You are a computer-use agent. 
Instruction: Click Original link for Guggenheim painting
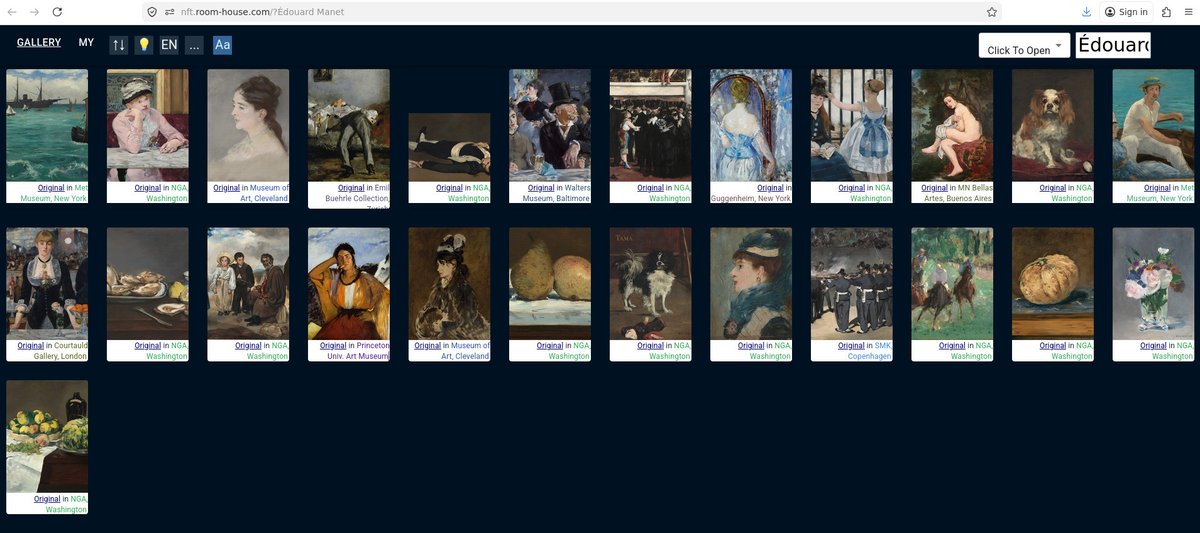click(x=770, y=188)
